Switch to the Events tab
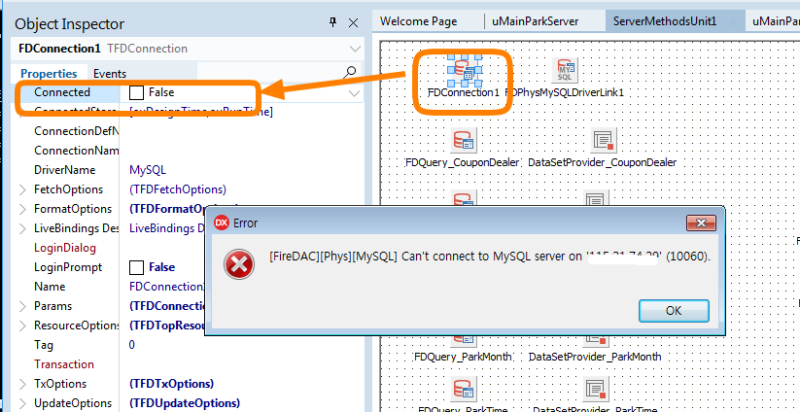Viewport: 800px width, 412px height. point(109,73)
